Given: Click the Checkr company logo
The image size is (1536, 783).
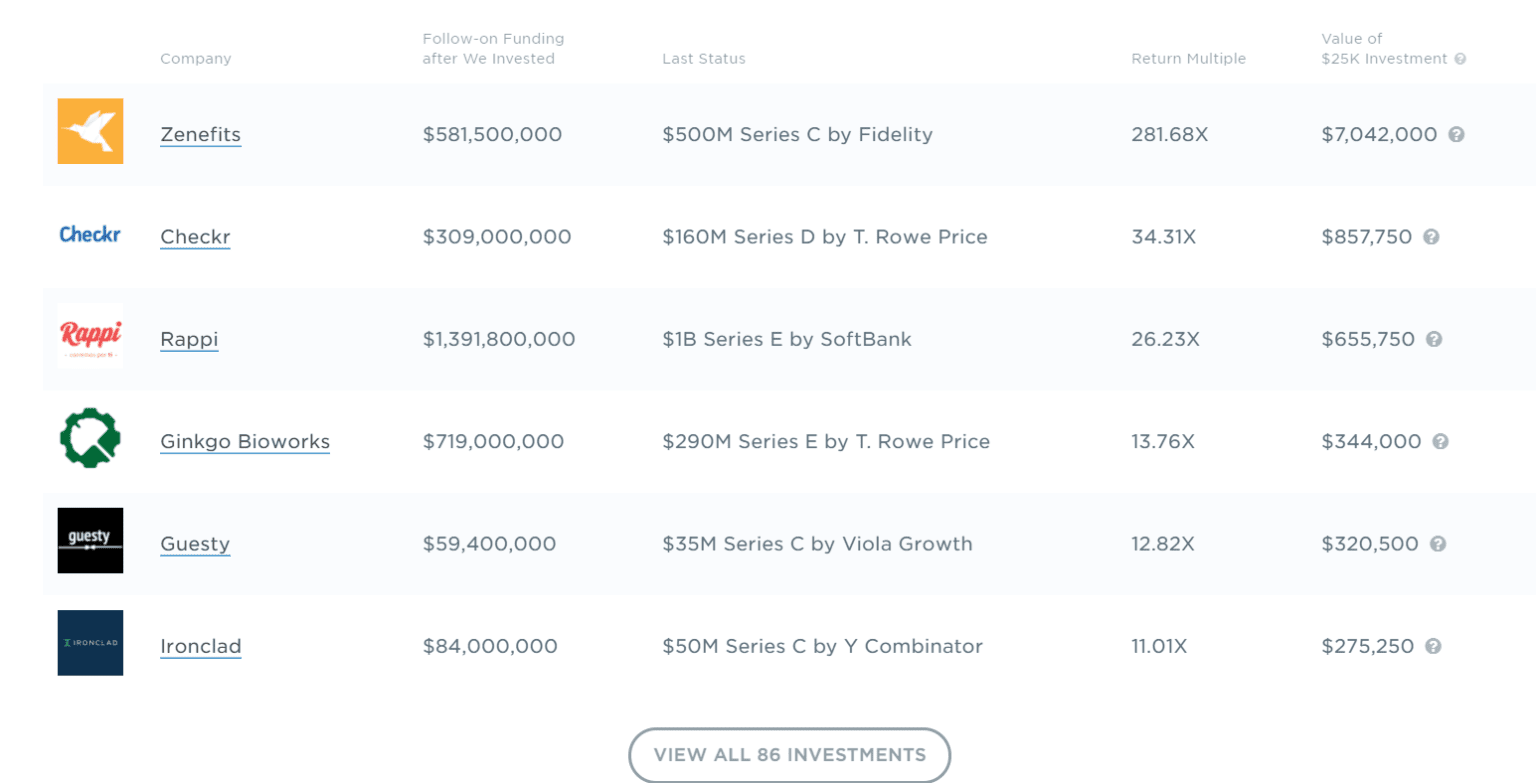Looking at the screenshot, I should click(x=90, y=233).
